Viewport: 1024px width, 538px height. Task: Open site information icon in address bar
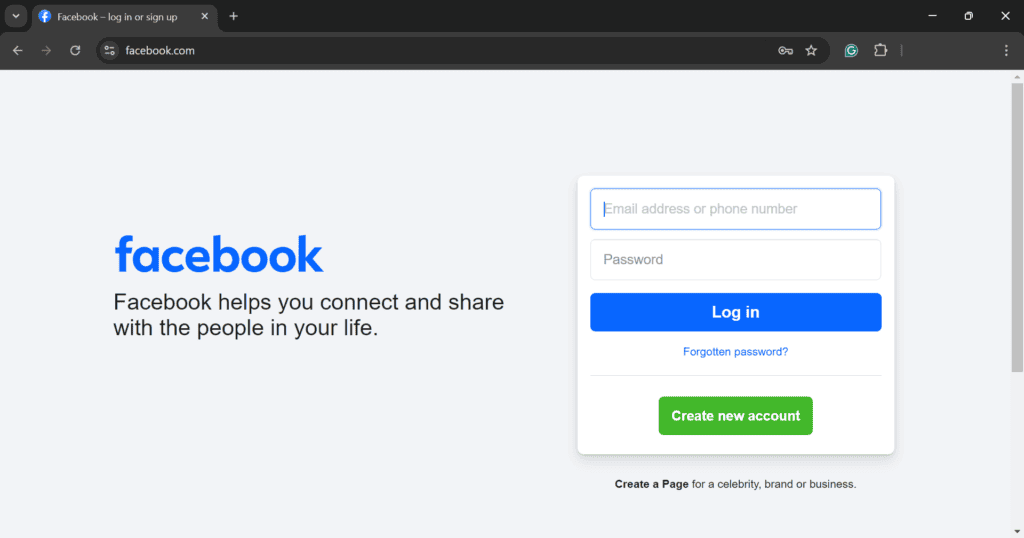110,50
